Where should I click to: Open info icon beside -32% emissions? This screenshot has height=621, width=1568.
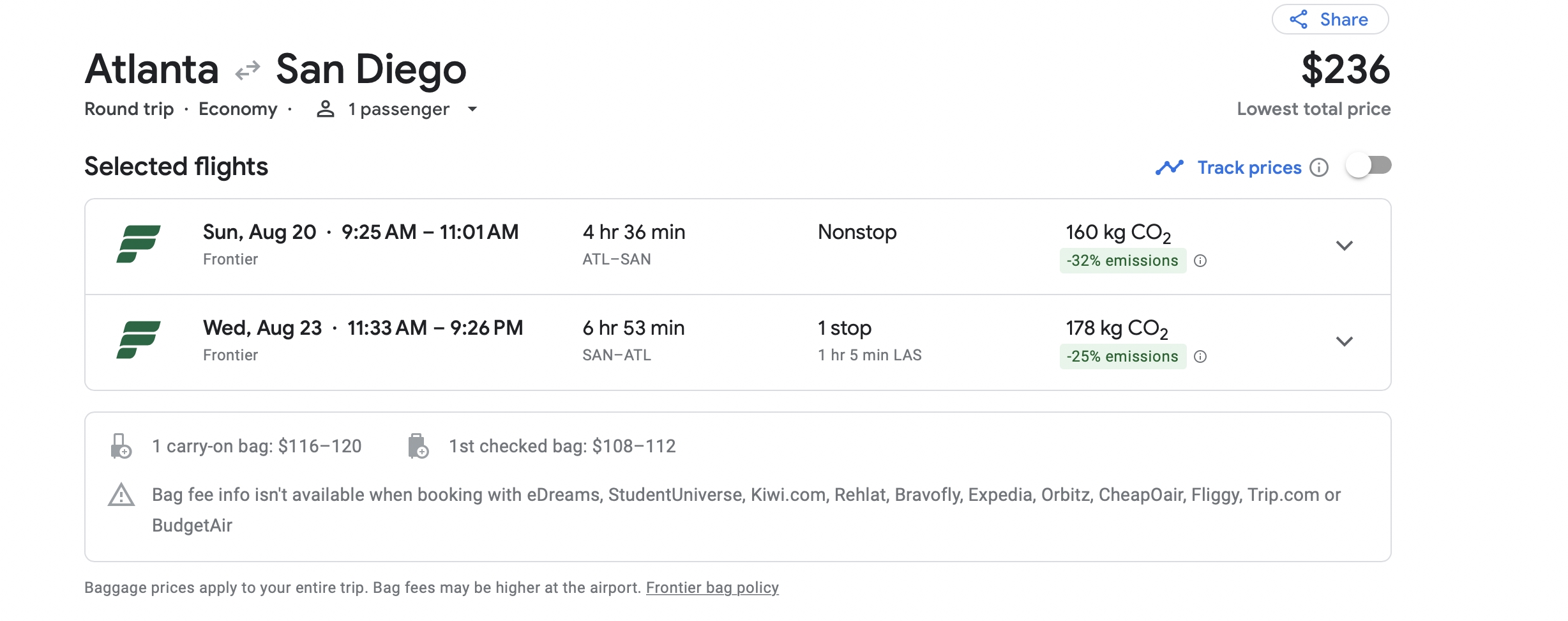(1200, 261)
